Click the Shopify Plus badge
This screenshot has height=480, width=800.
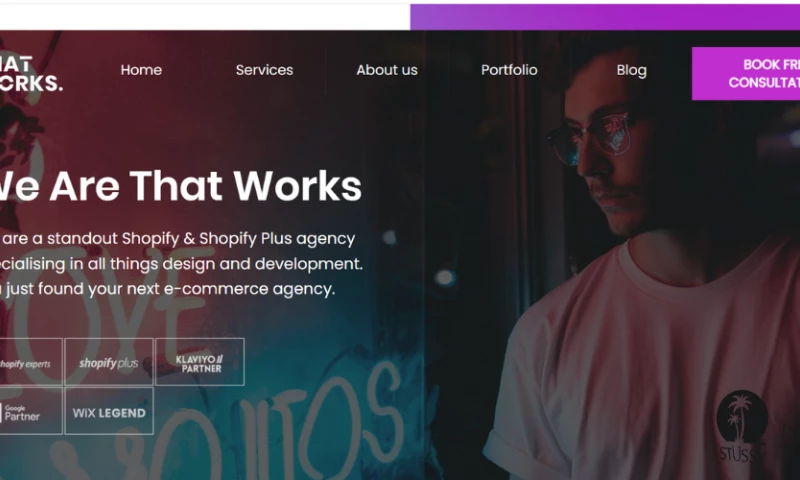coord(109,362)
